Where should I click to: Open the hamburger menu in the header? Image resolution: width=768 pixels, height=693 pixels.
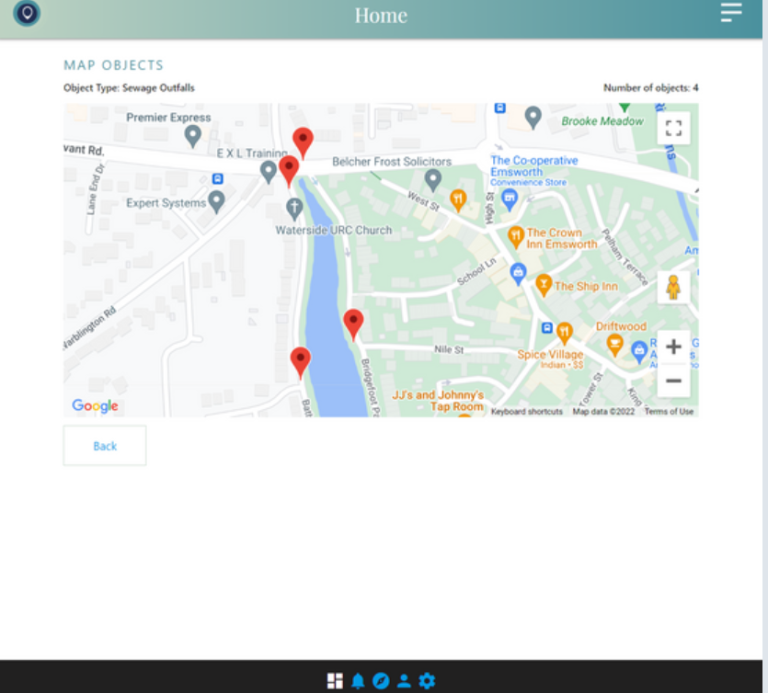tap(731, 12)
